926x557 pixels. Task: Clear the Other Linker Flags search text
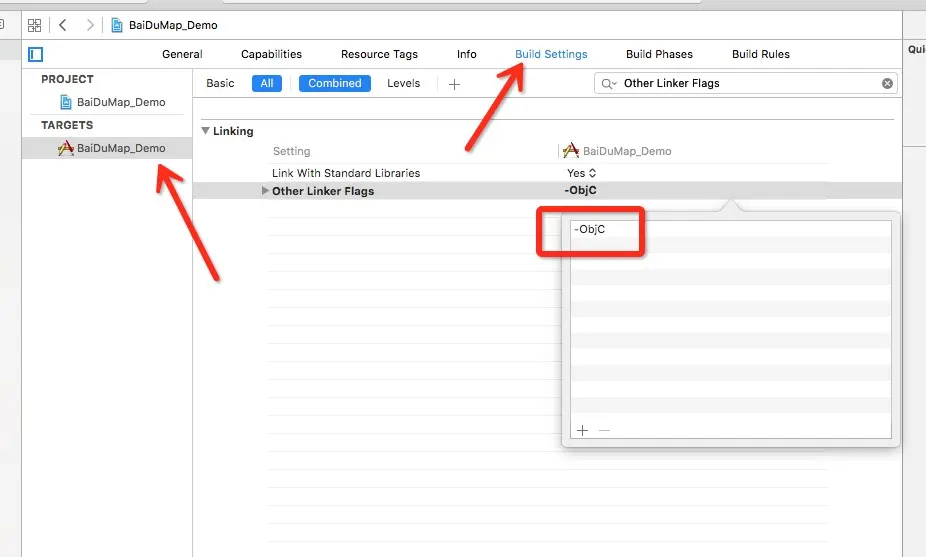tap(887, 83)
